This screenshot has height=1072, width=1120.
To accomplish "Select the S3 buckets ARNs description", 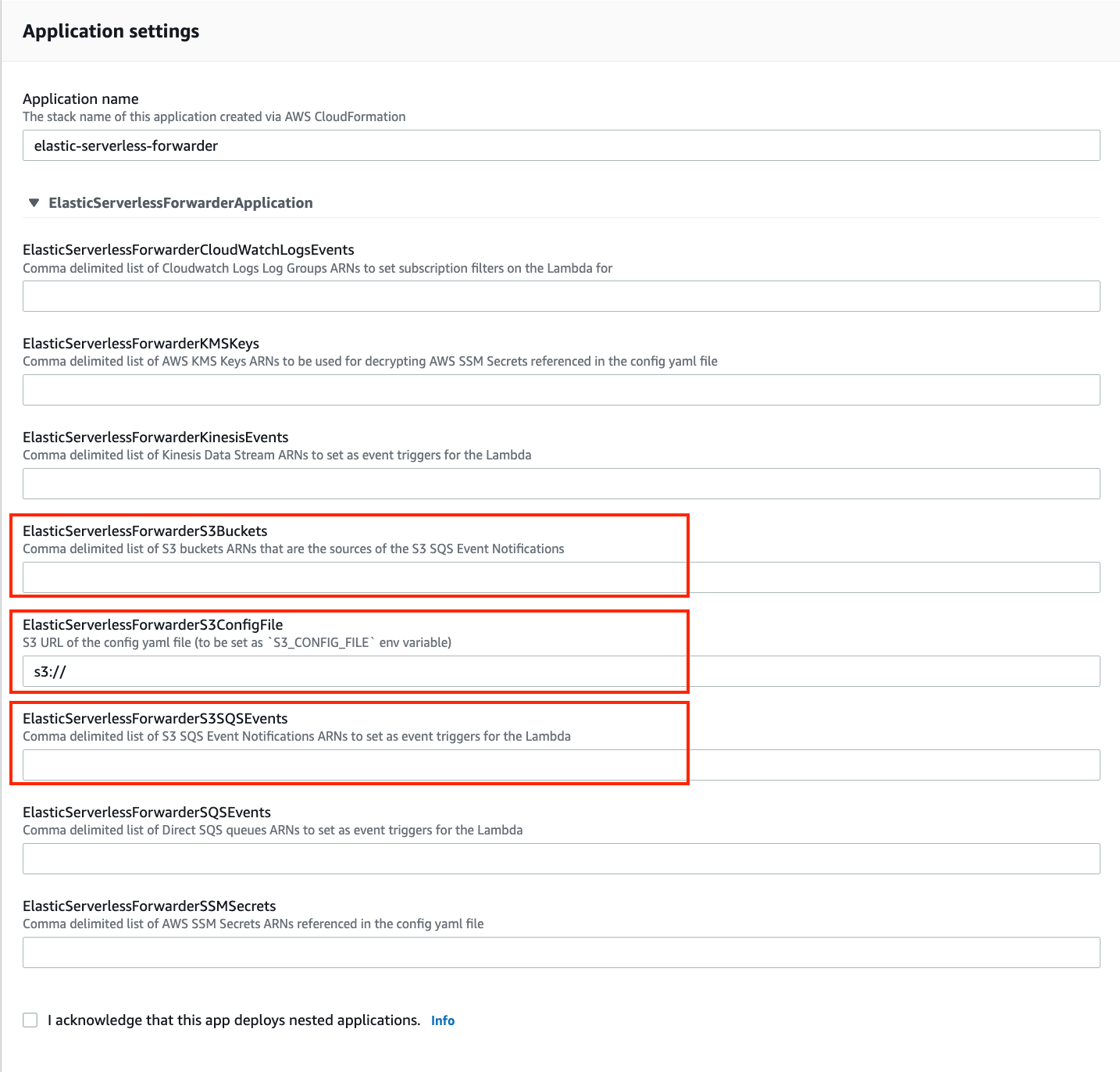I will [294, 549].
